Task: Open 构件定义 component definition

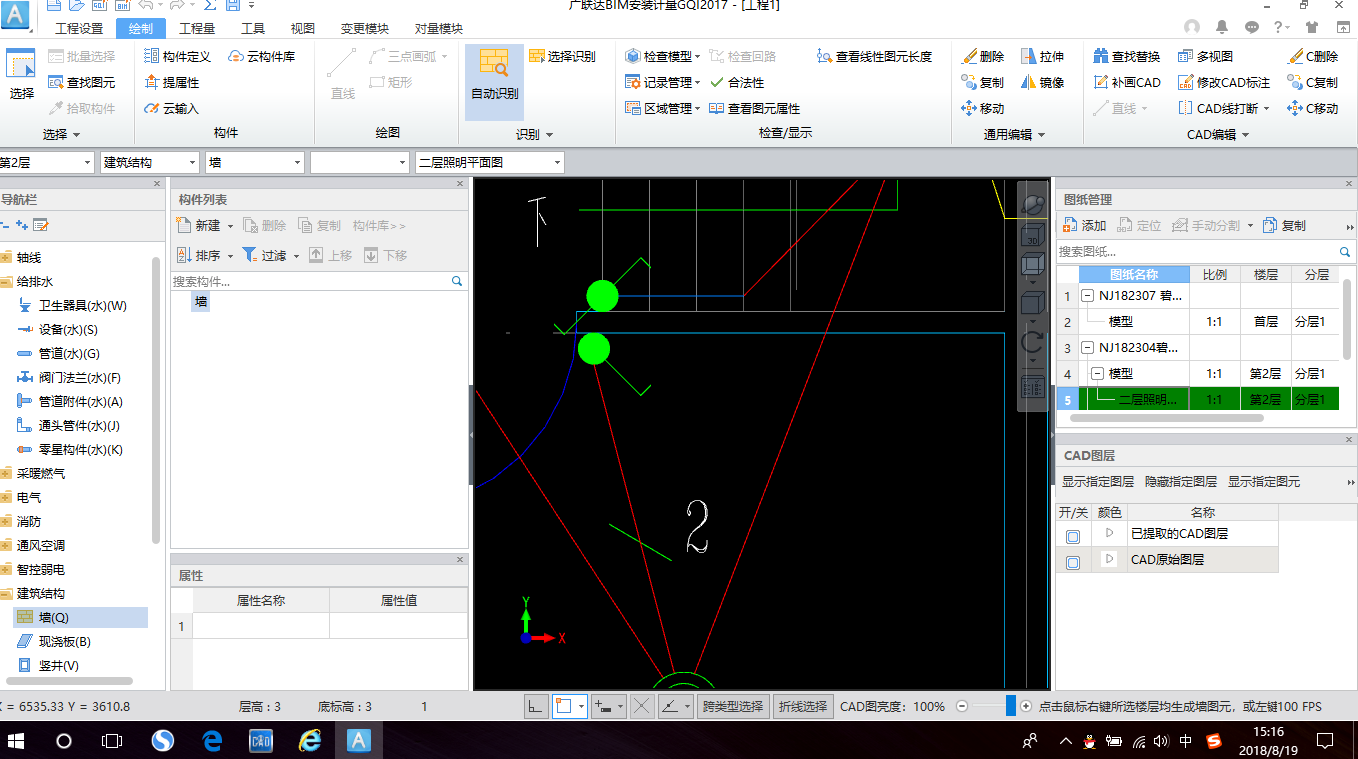Action: click(x=178, y=56)
